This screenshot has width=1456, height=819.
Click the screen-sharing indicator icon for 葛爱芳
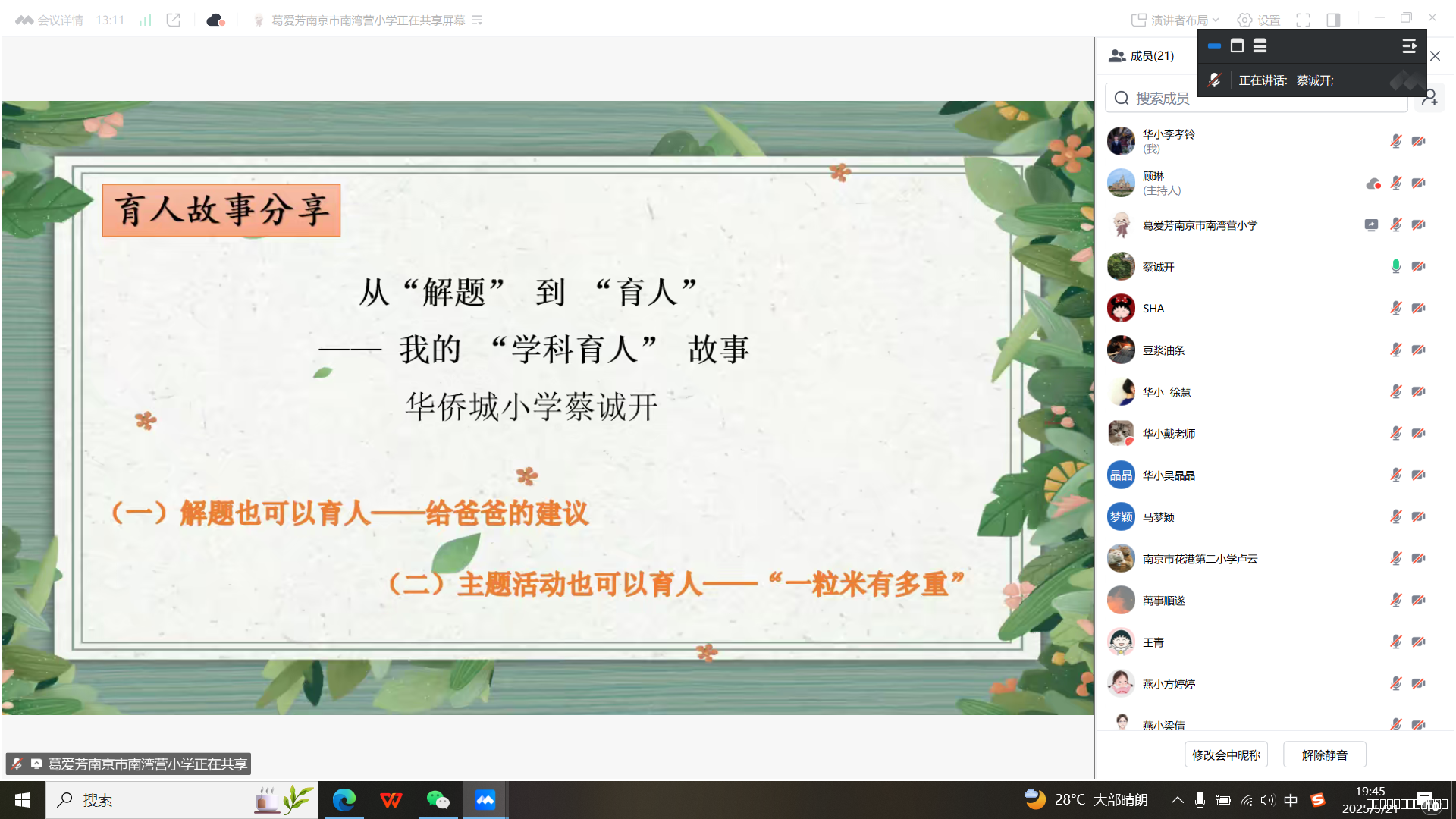tap(1371, 225)
